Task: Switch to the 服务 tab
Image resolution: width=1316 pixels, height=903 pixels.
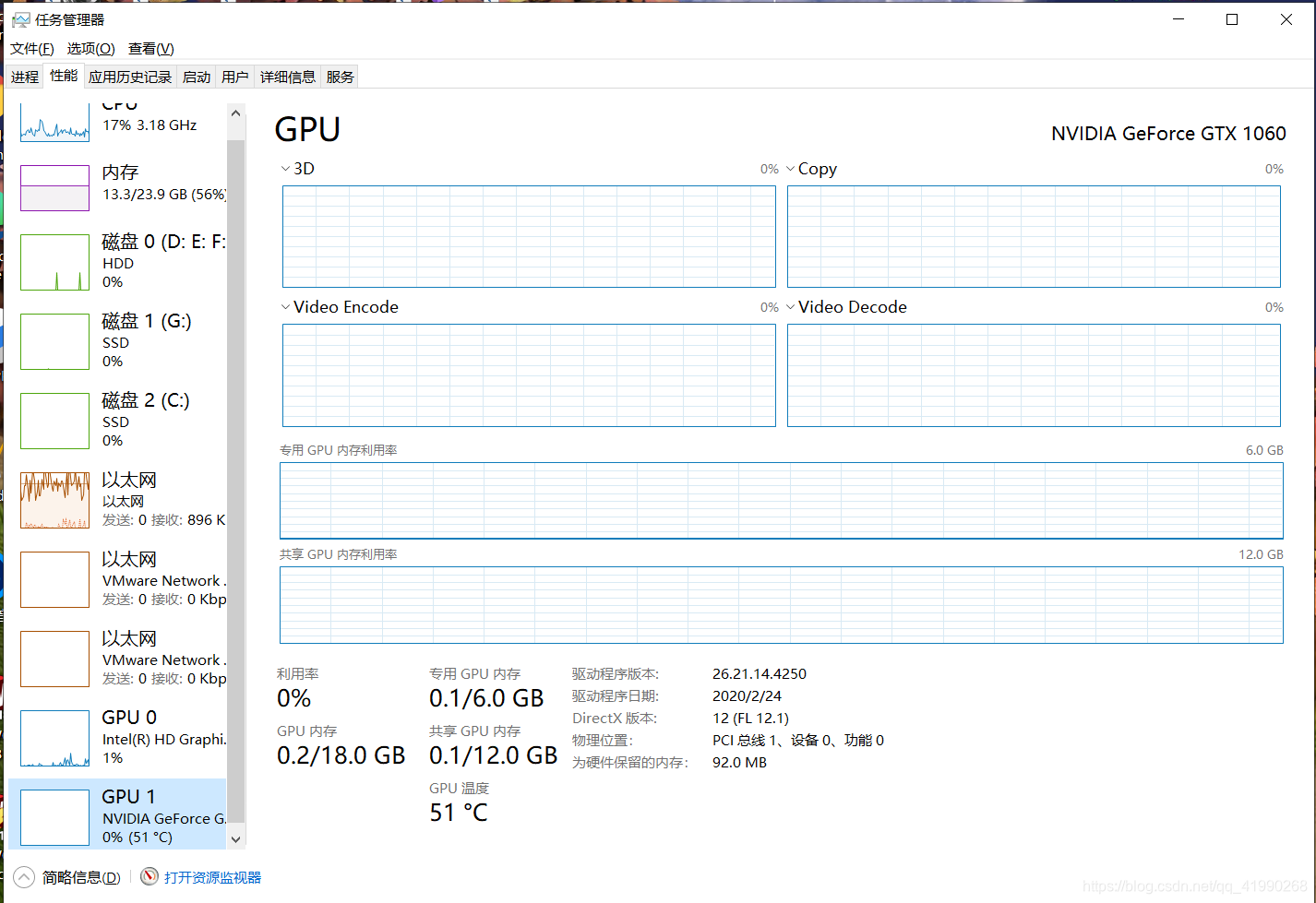Action: [x=340, y=77]
